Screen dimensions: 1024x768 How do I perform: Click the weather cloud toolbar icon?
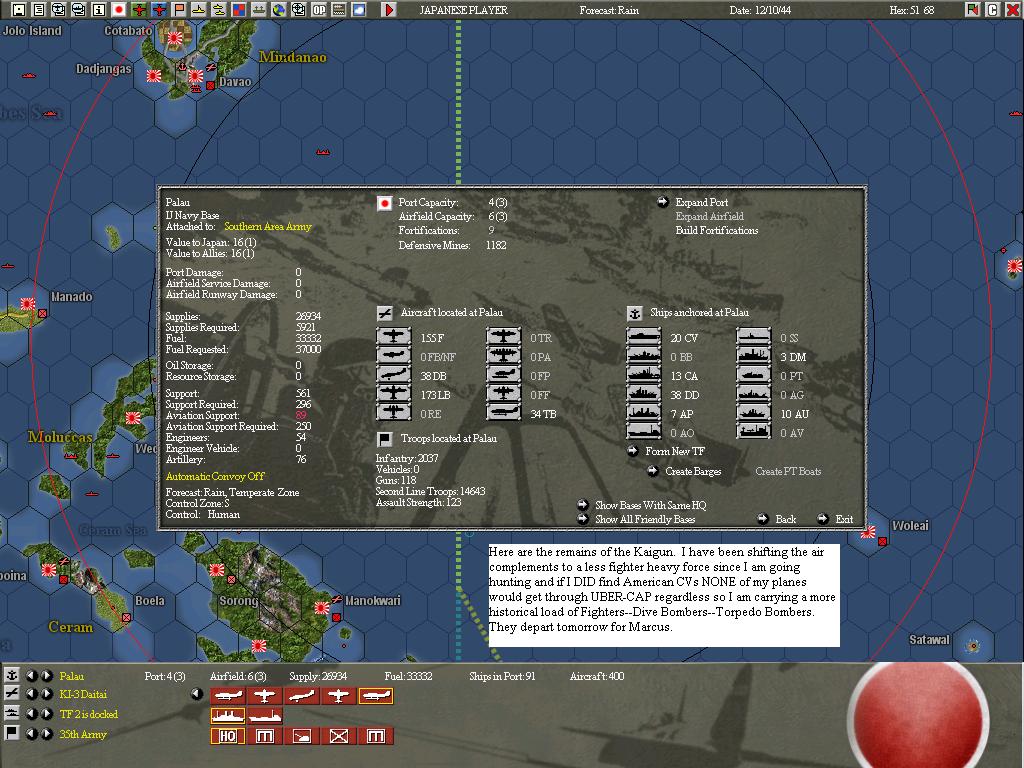point(359,9)
